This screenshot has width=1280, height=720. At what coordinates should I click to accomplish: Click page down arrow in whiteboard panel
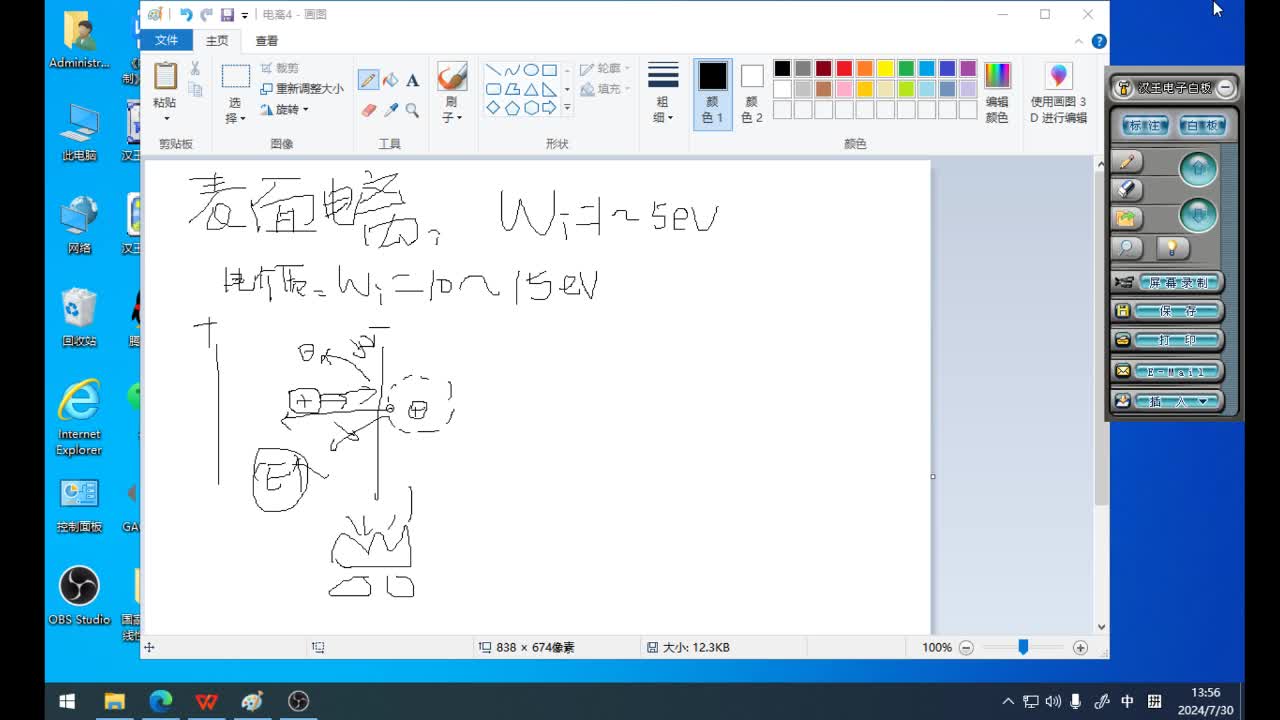(x=1198, y=215)
